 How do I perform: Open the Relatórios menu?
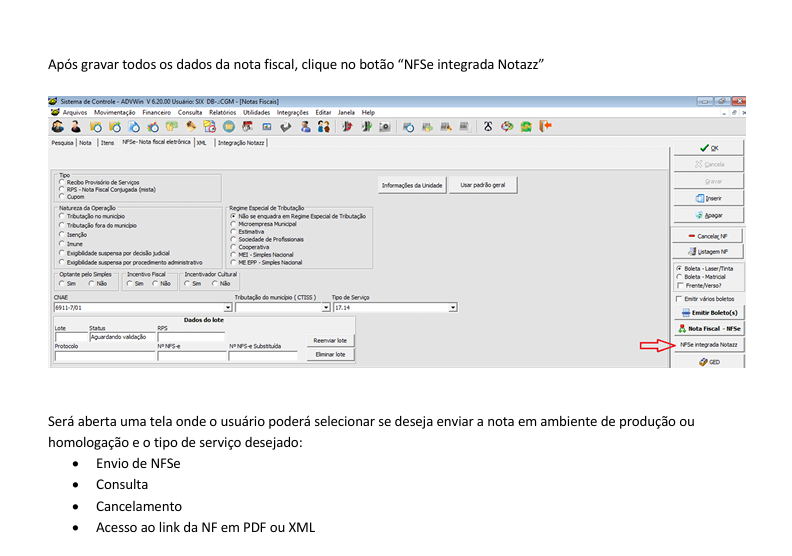tap(222, 113)
